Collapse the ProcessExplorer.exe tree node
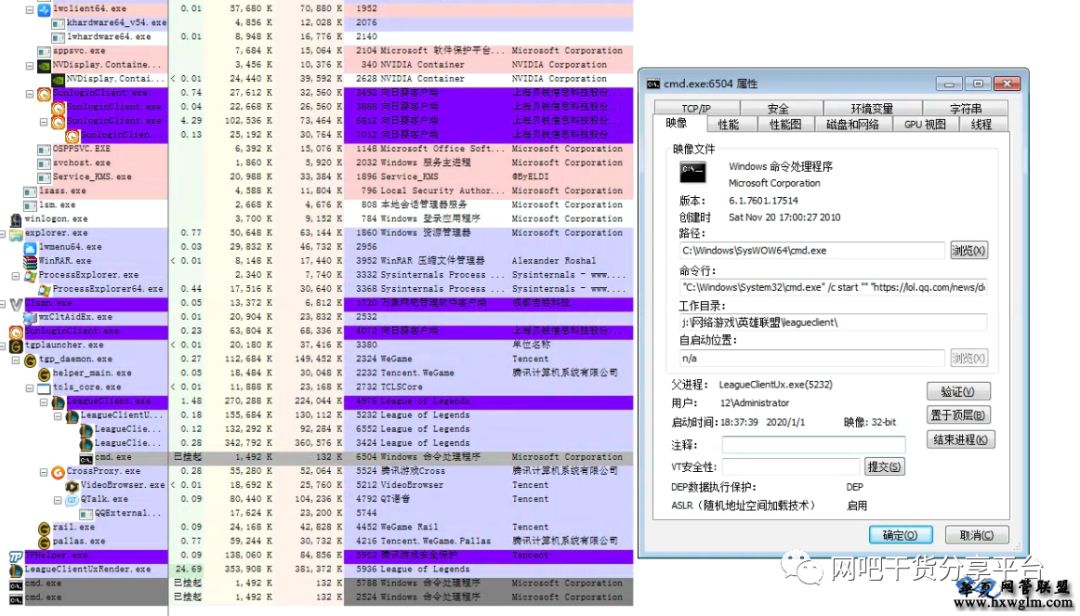This screenshot has height=616, width=1080. point(16,276)
